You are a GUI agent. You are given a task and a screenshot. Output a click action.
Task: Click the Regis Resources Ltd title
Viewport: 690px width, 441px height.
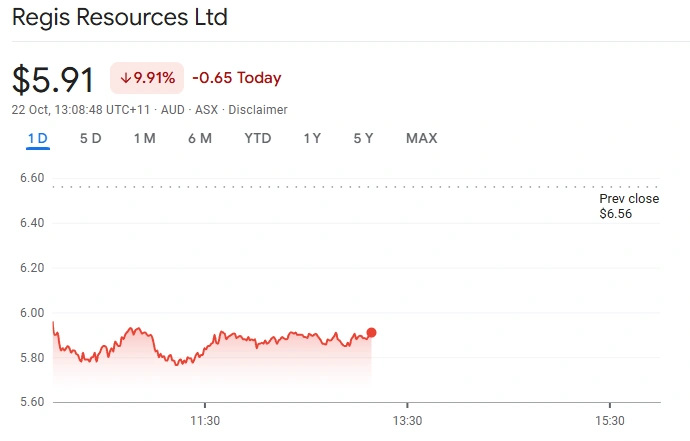119,17
